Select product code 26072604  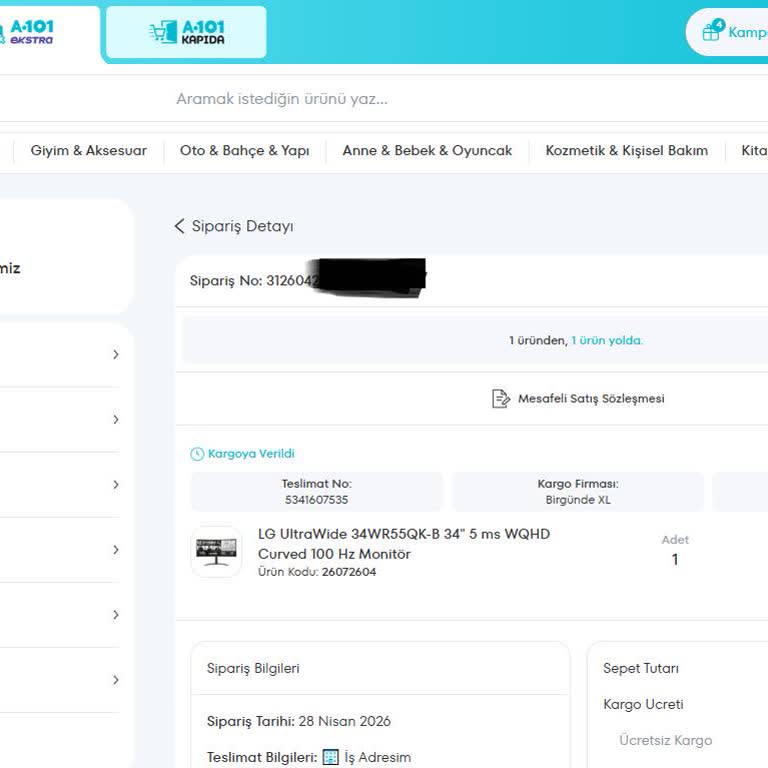pos(349,572)
